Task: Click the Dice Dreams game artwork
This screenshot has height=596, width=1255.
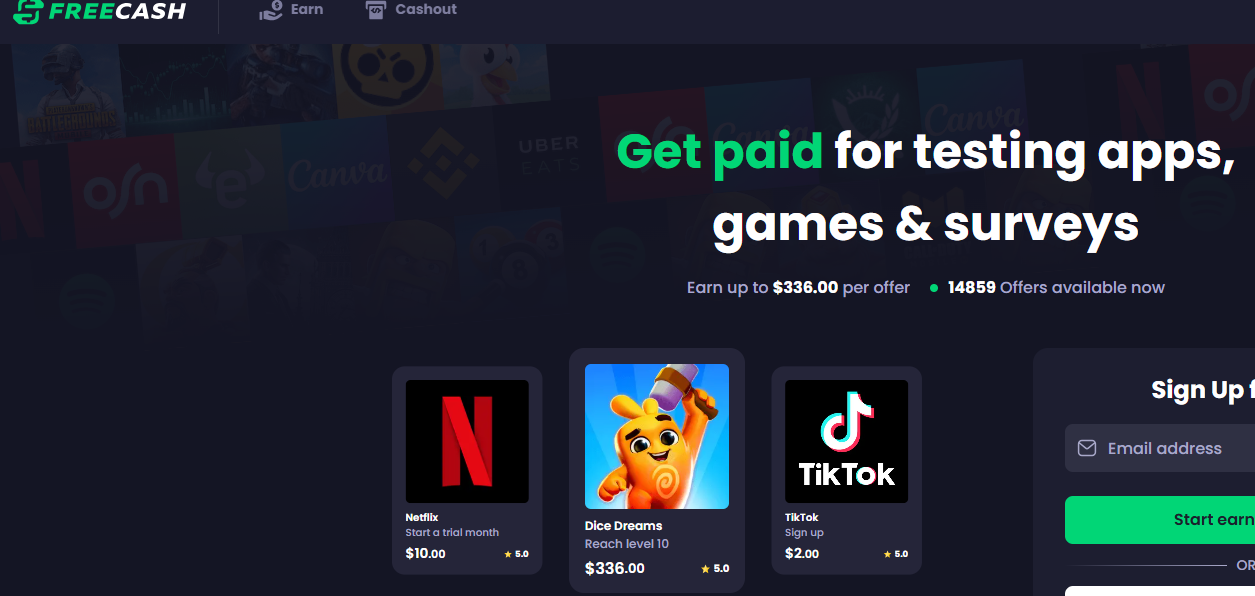Action: click(657, 436)
